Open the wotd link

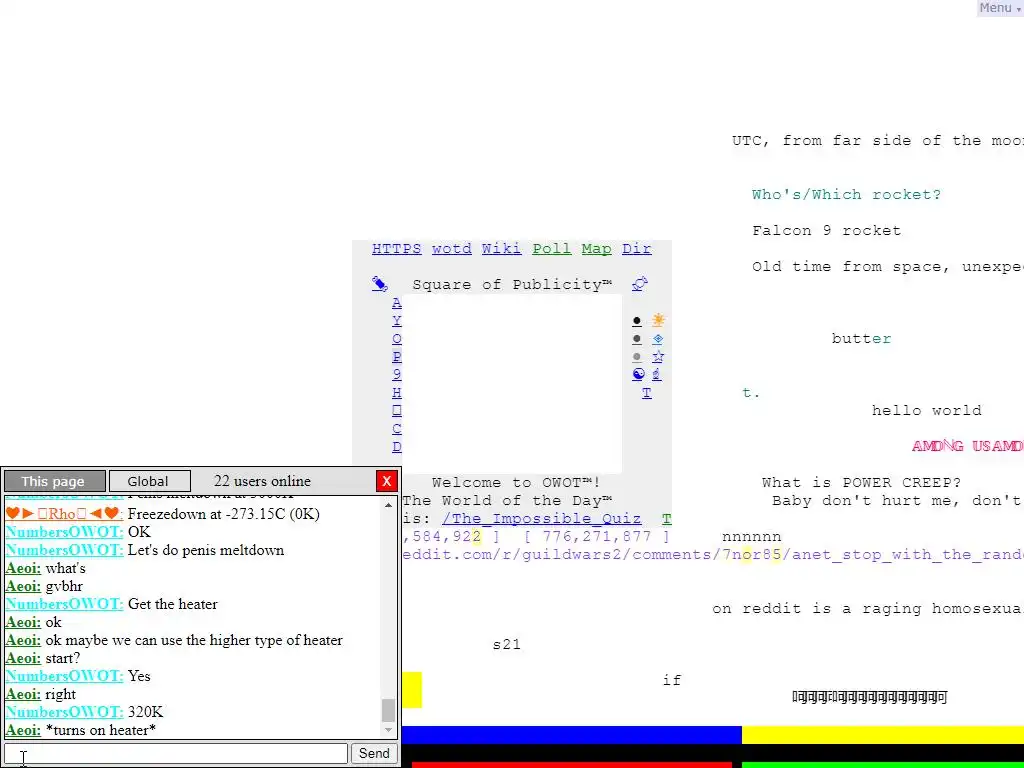451,249
